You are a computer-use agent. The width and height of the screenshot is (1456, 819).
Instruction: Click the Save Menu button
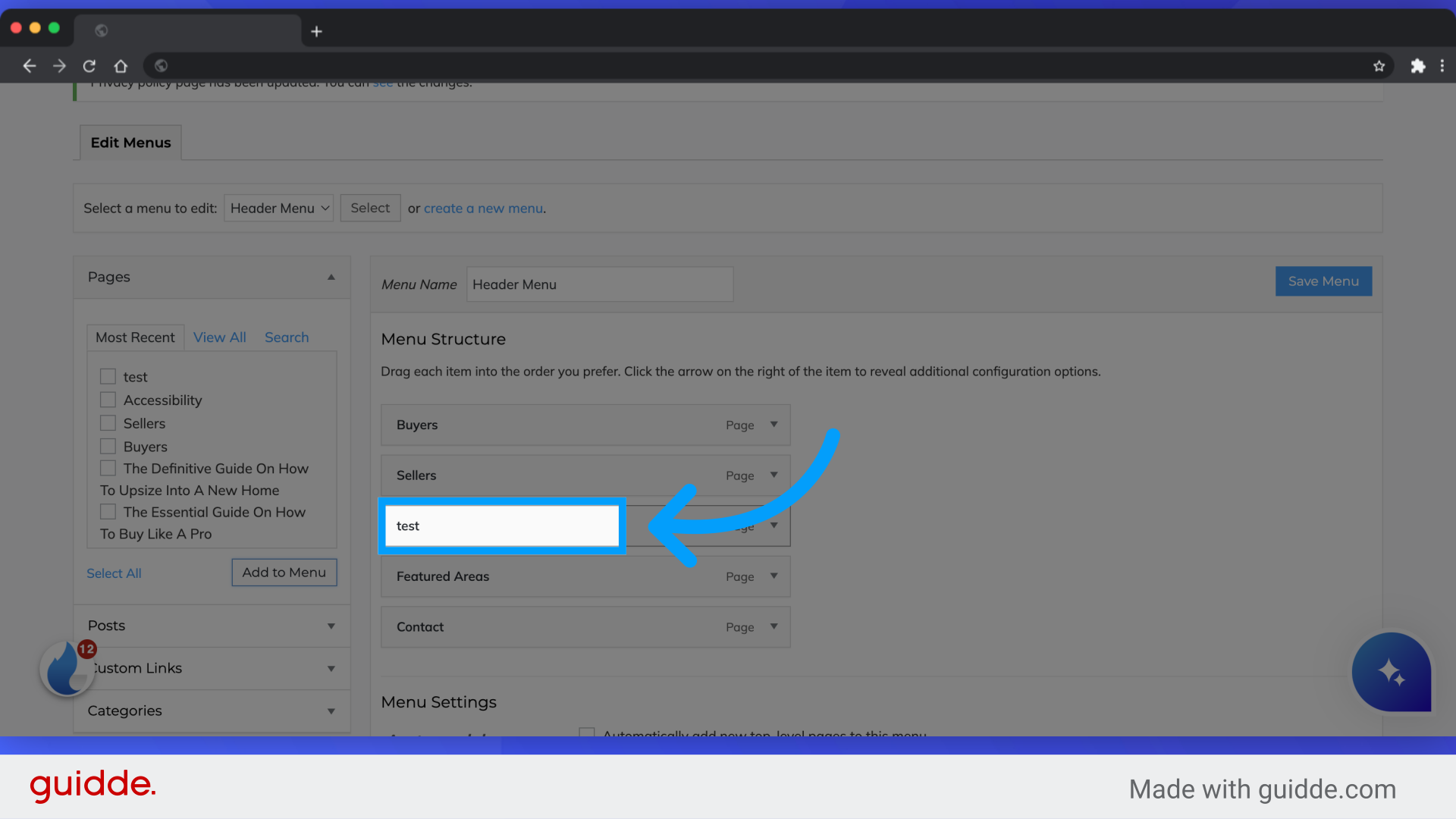coord(1323,281)
